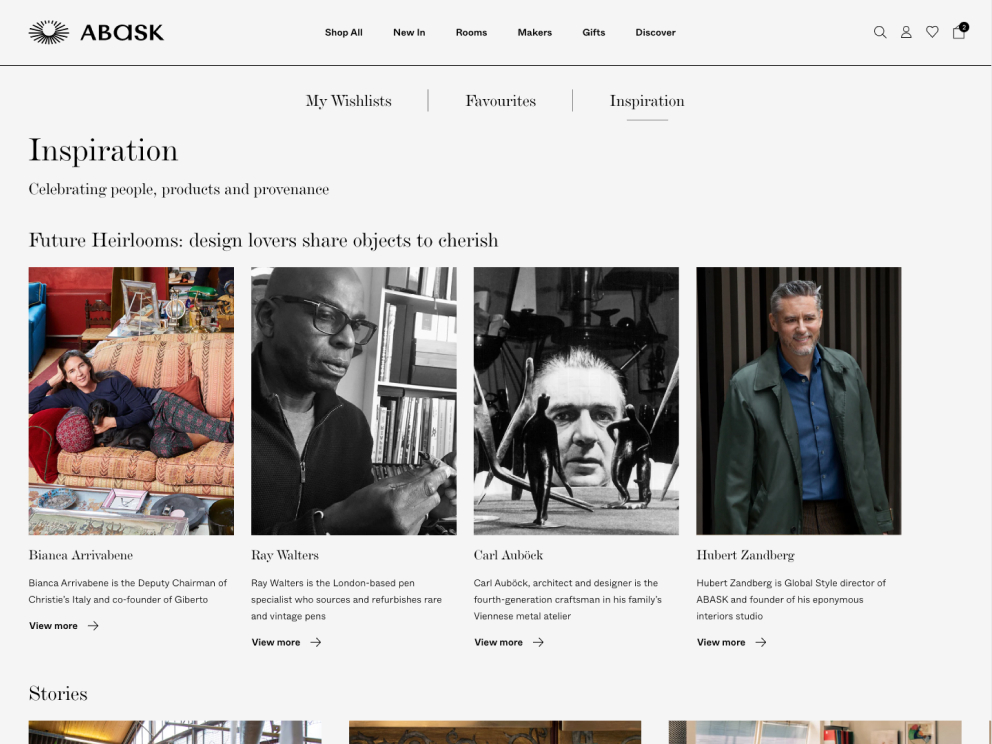Viewport: 992px width, 744px height.
Task: Open the New In menu
Action: pos(409,33)
